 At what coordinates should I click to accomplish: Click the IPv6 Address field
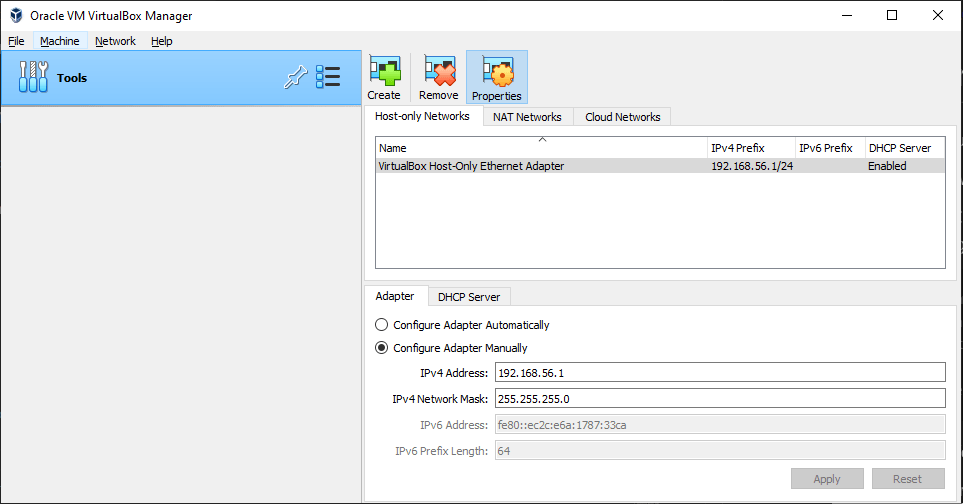coord(720,425)
